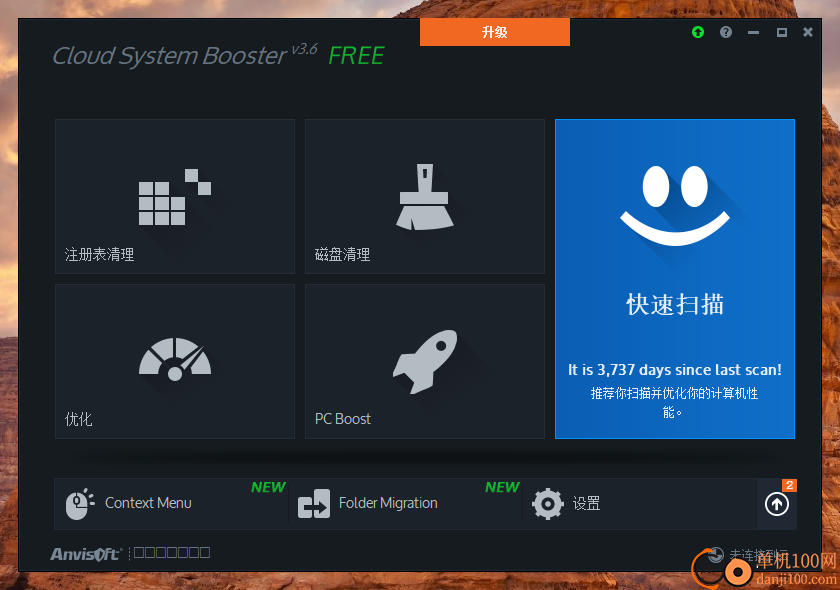Viewport: 840px width, 590px height.
Task: Click the folder arrow icon for Folder Migration
Action: coord(313,504)
